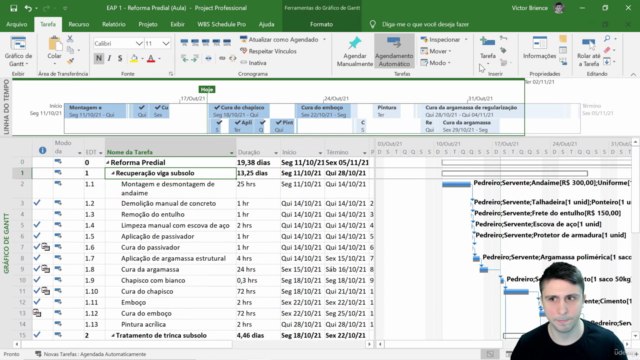Toggle Italic I formatting
The image size is (640, 360).
click(x=109, y=58)
